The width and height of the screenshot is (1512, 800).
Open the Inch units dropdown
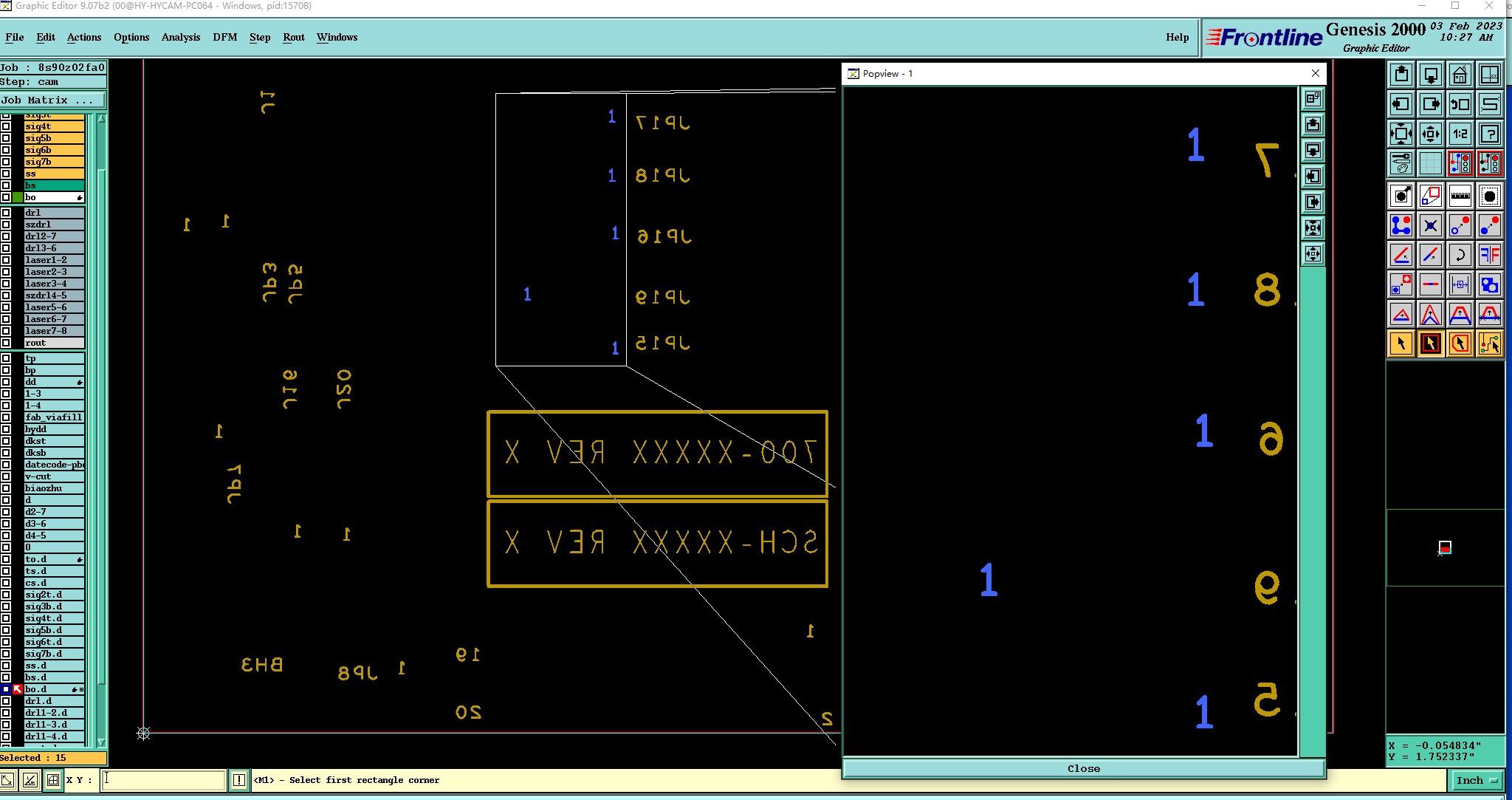(1477, 780)
